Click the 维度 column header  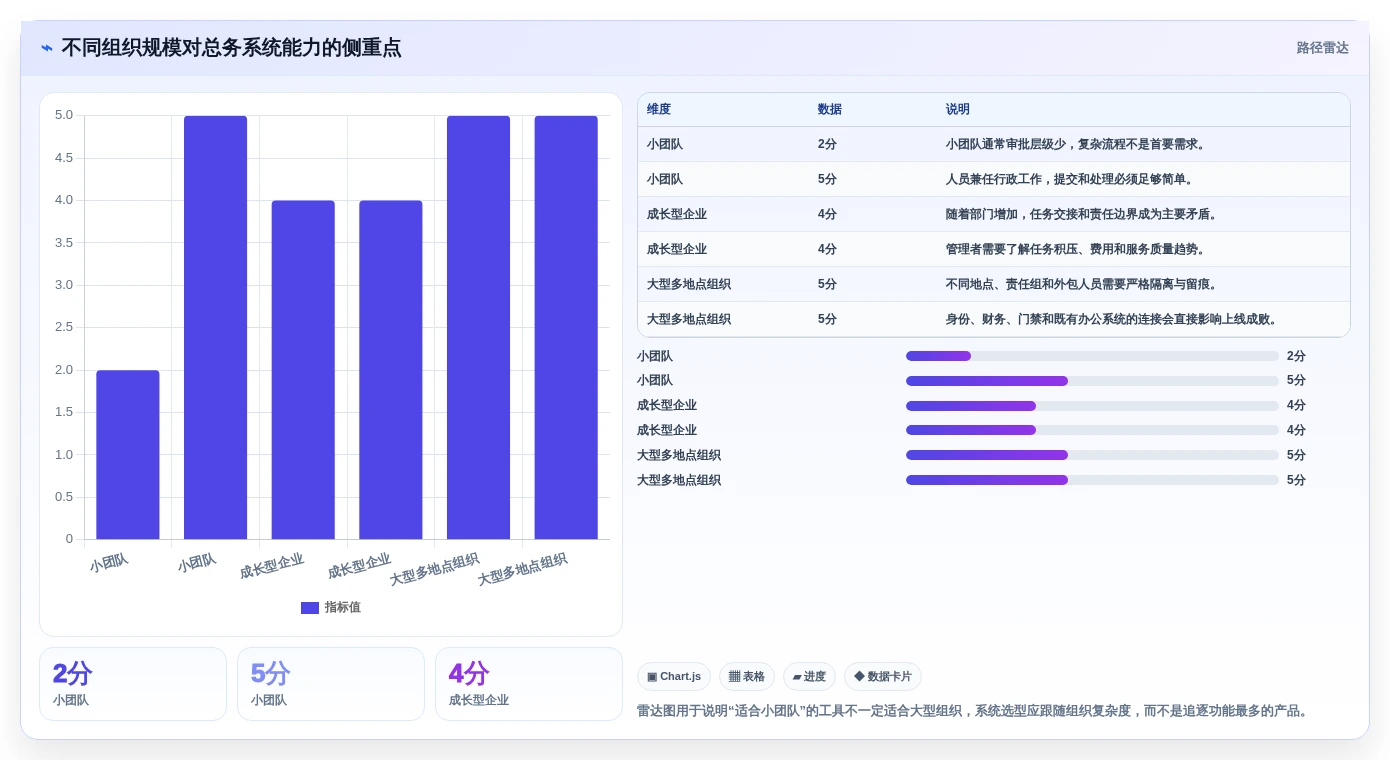659,109
